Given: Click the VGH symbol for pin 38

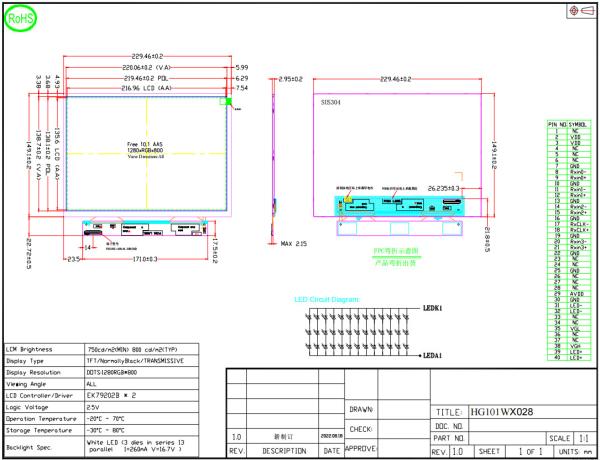Looking at the screenshot, I should (575, 346).
